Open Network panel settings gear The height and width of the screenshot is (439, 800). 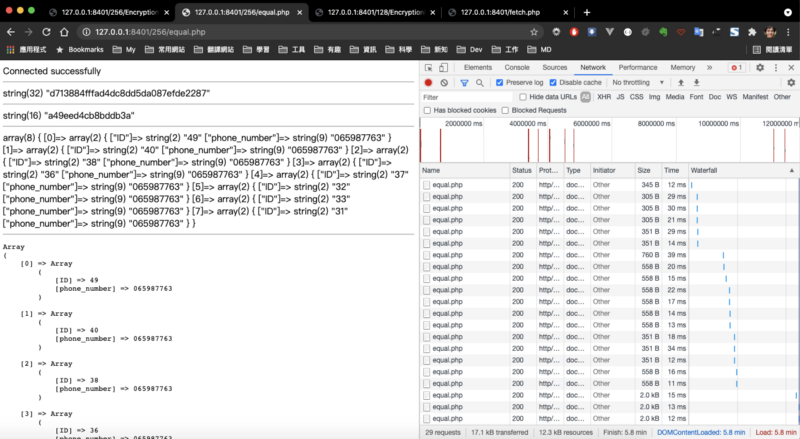point(791,83)
